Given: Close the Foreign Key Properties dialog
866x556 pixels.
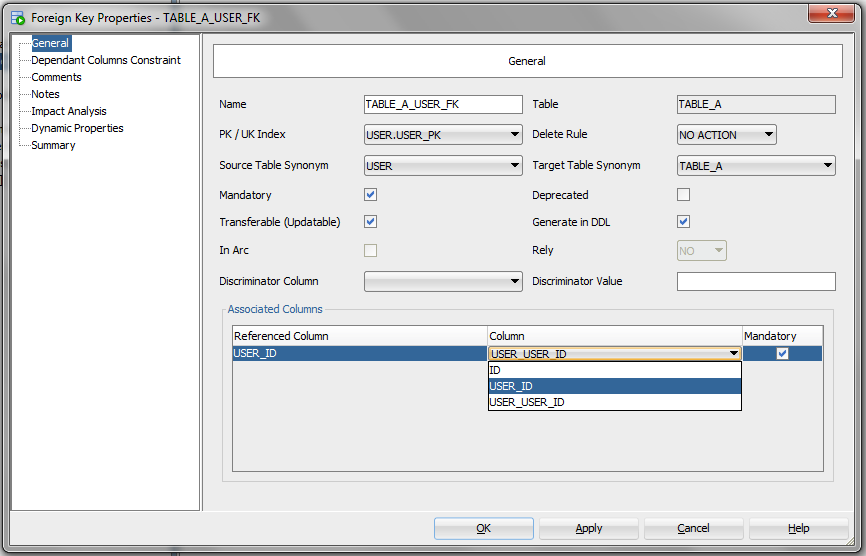Looking at the screenshot, I should click(831, 13).
